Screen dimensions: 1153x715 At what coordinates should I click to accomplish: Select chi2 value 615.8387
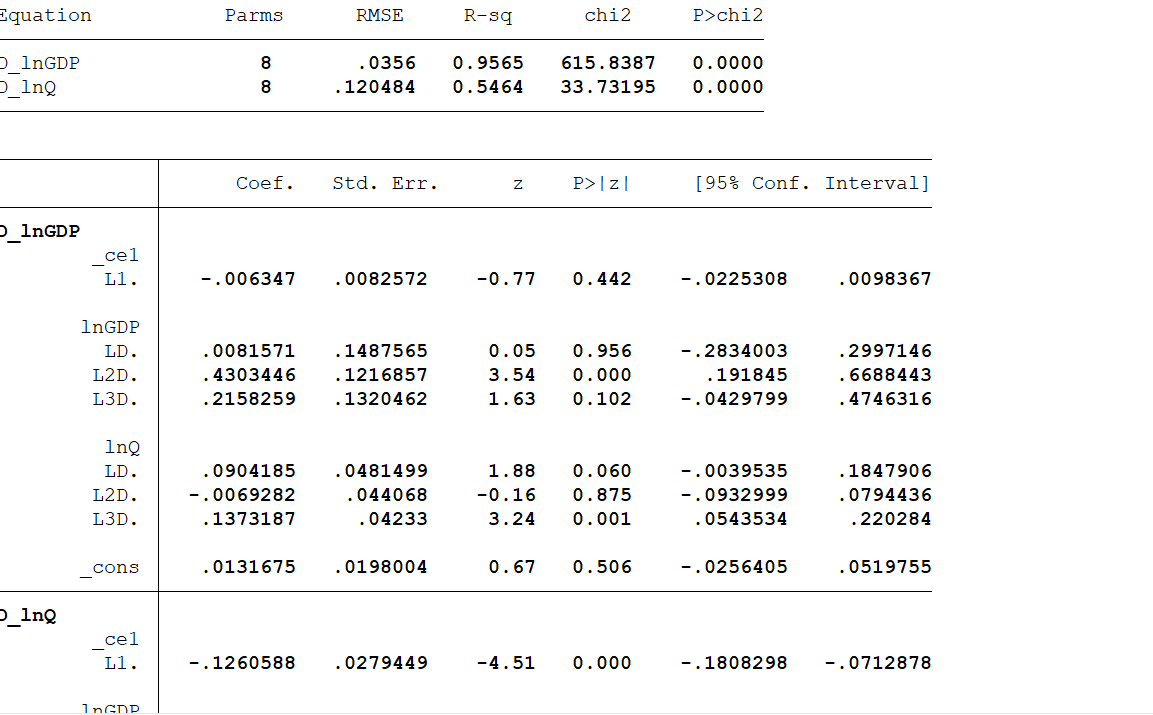point(607,63)
